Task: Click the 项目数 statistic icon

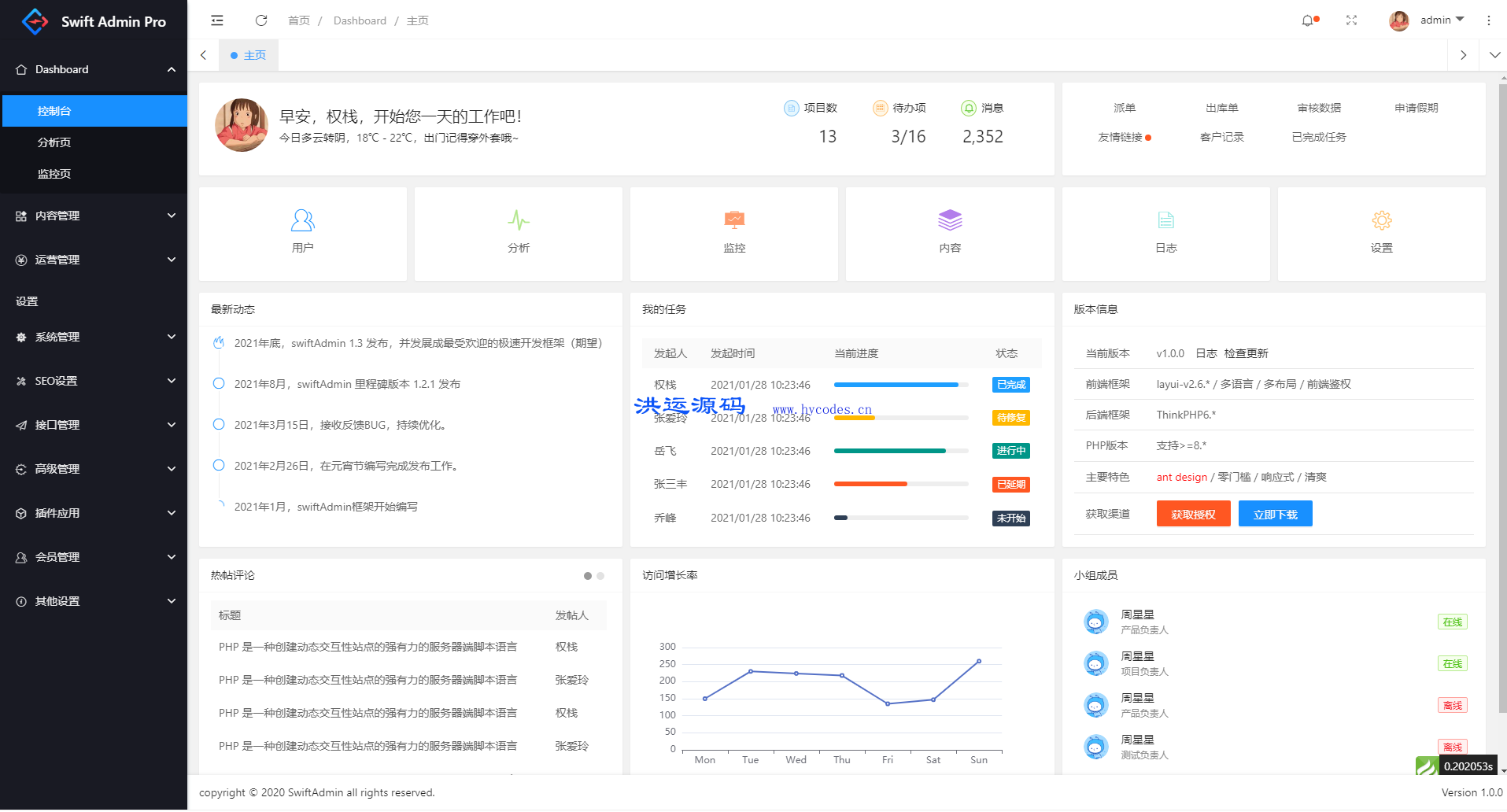Action: (x=792, y=108)
